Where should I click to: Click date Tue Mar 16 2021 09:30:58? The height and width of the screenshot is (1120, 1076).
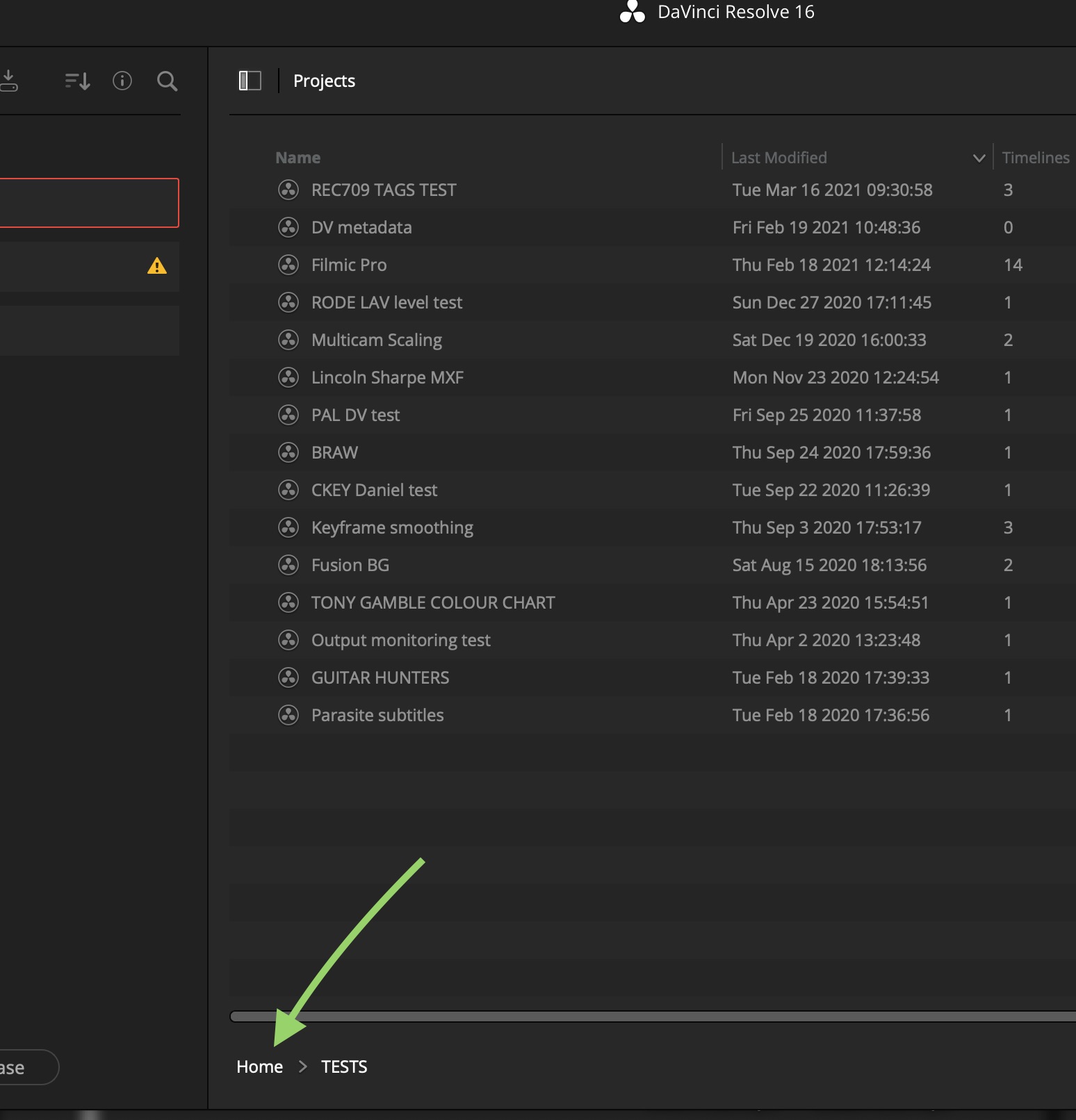[x=832, y=190]
